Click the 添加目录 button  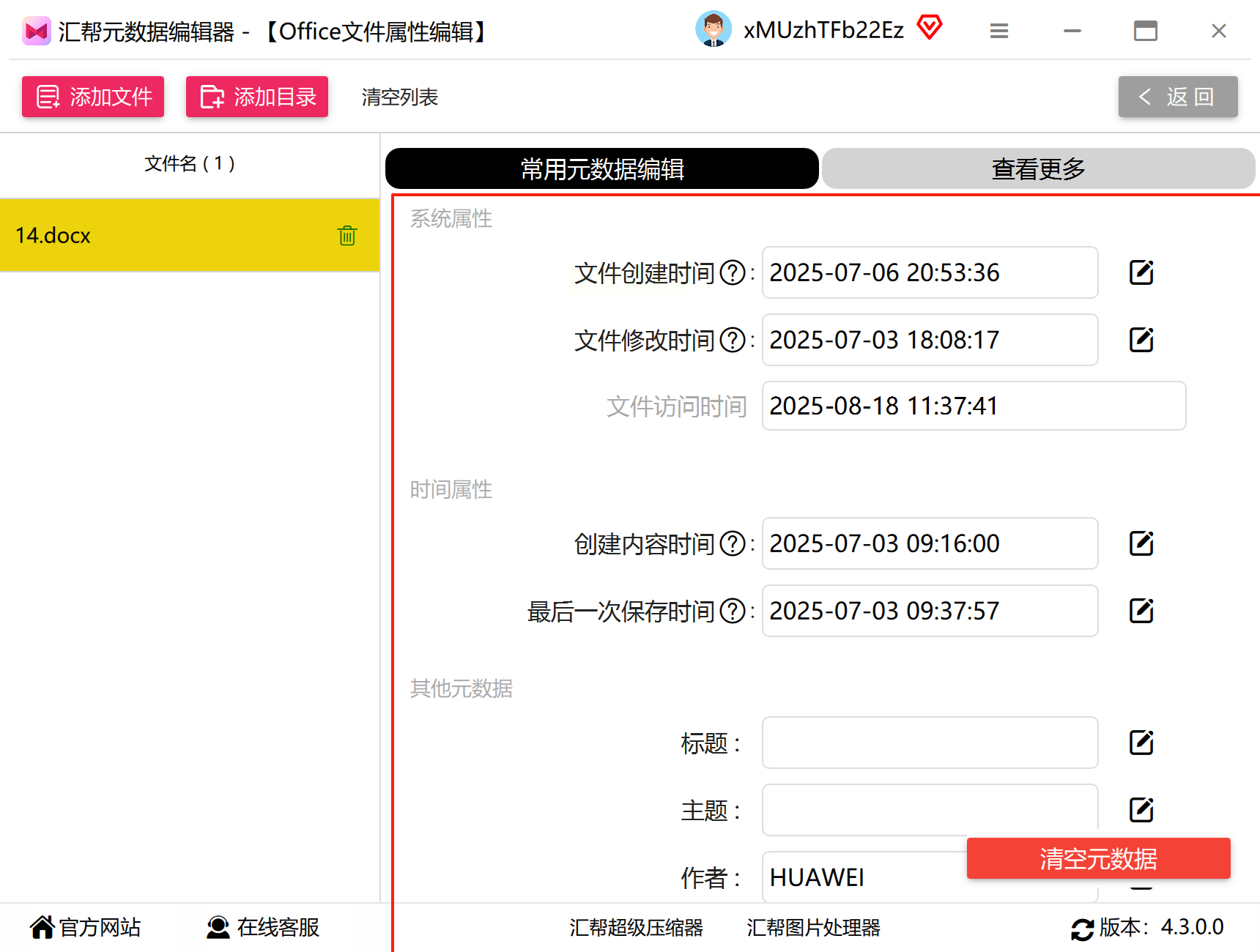[257, 97]
